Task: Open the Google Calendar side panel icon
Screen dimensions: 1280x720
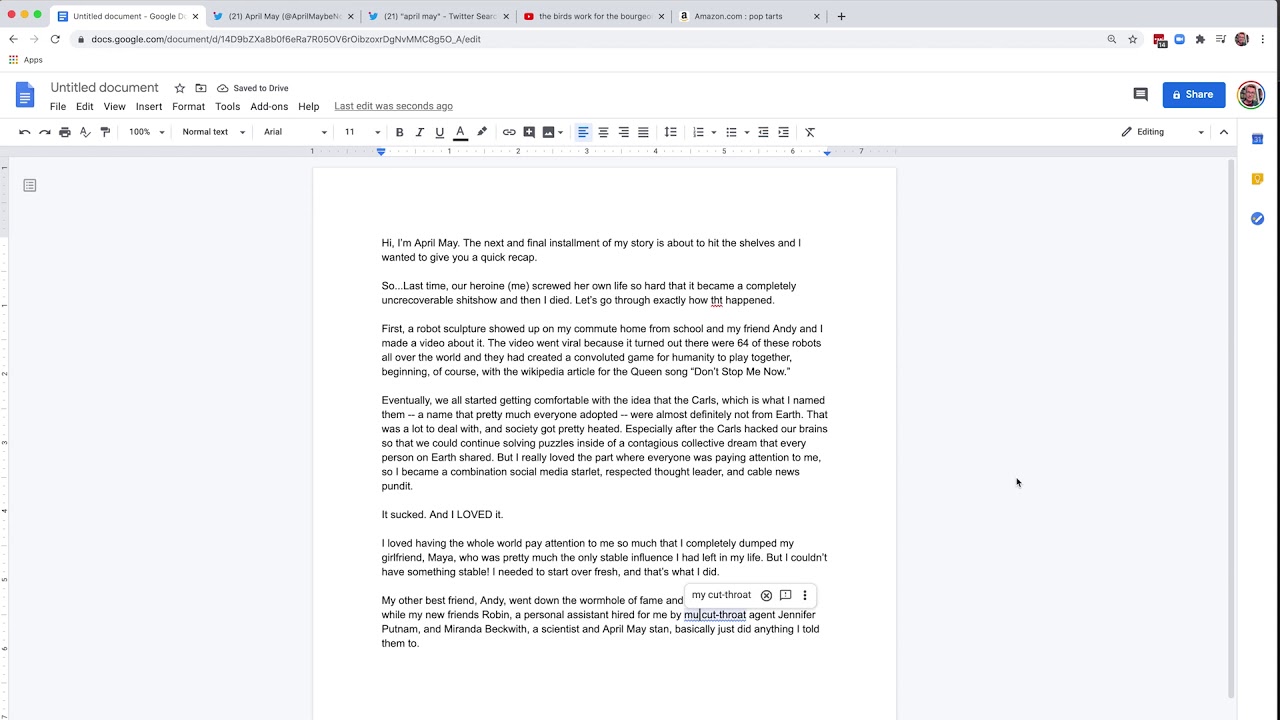Action: 1257,139
